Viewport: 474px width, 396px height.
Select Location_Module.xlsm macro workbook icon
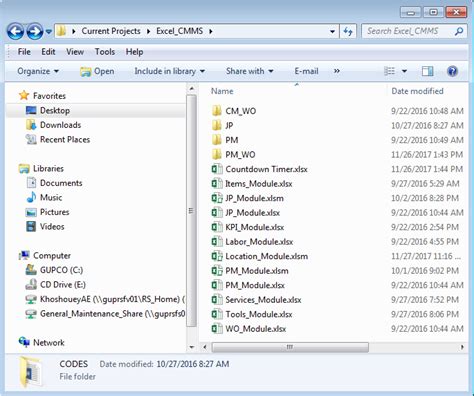coord(217,256)
